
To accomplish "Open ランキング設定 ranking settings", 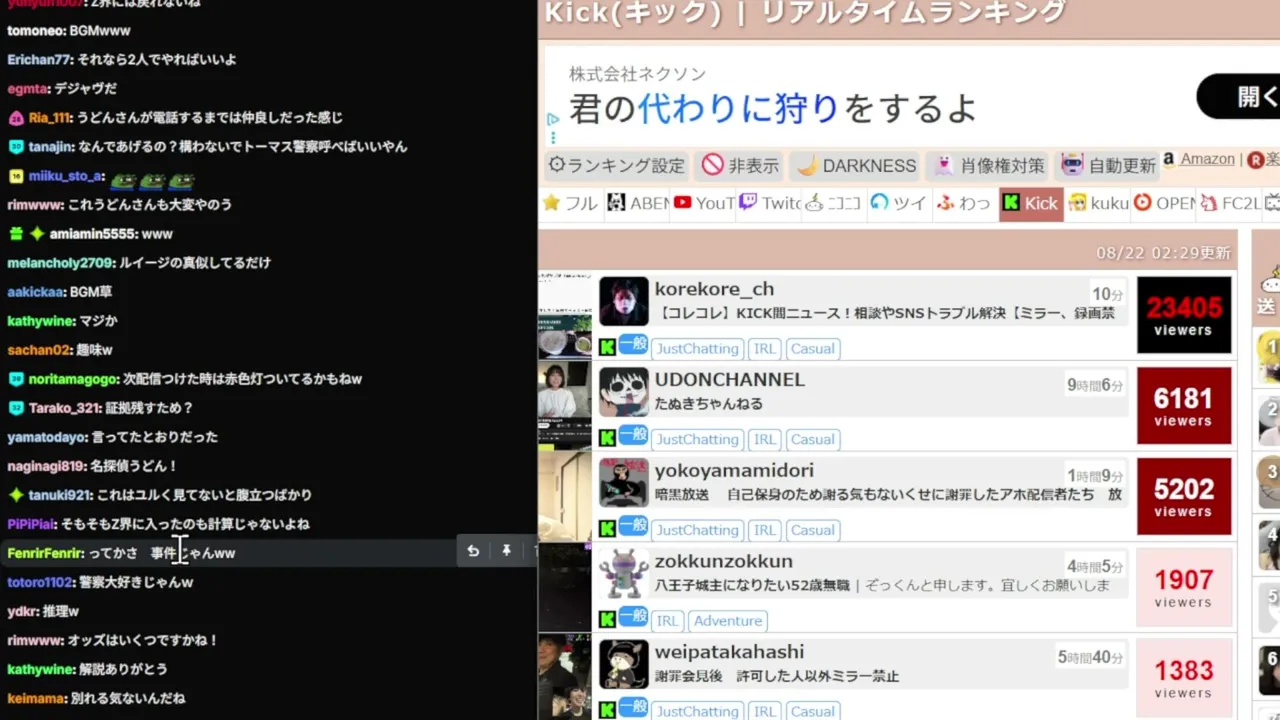I will 617,165.
